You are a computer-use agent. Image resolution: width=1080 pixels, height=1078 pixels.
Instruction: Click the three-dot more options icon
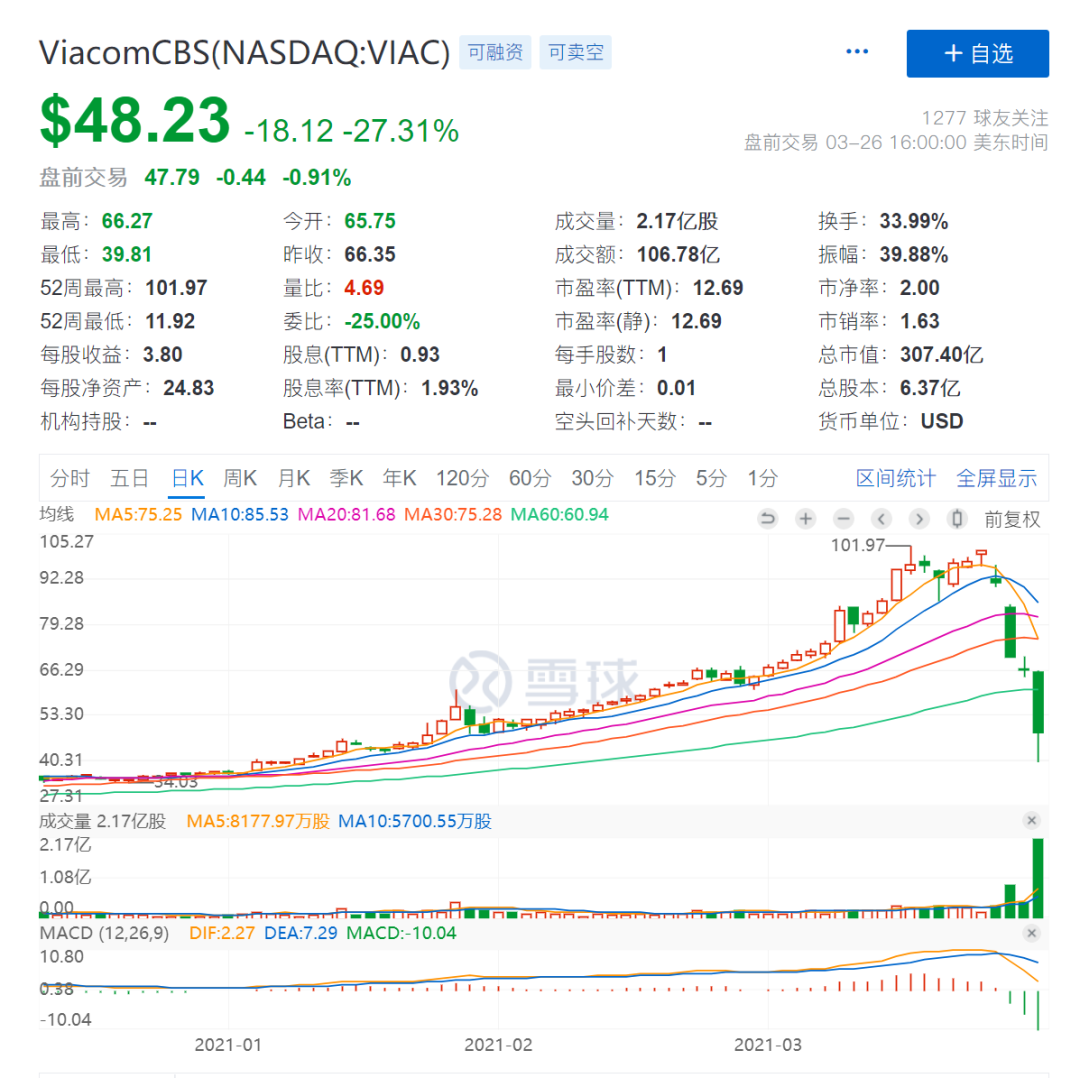click(x=857, y=52)
